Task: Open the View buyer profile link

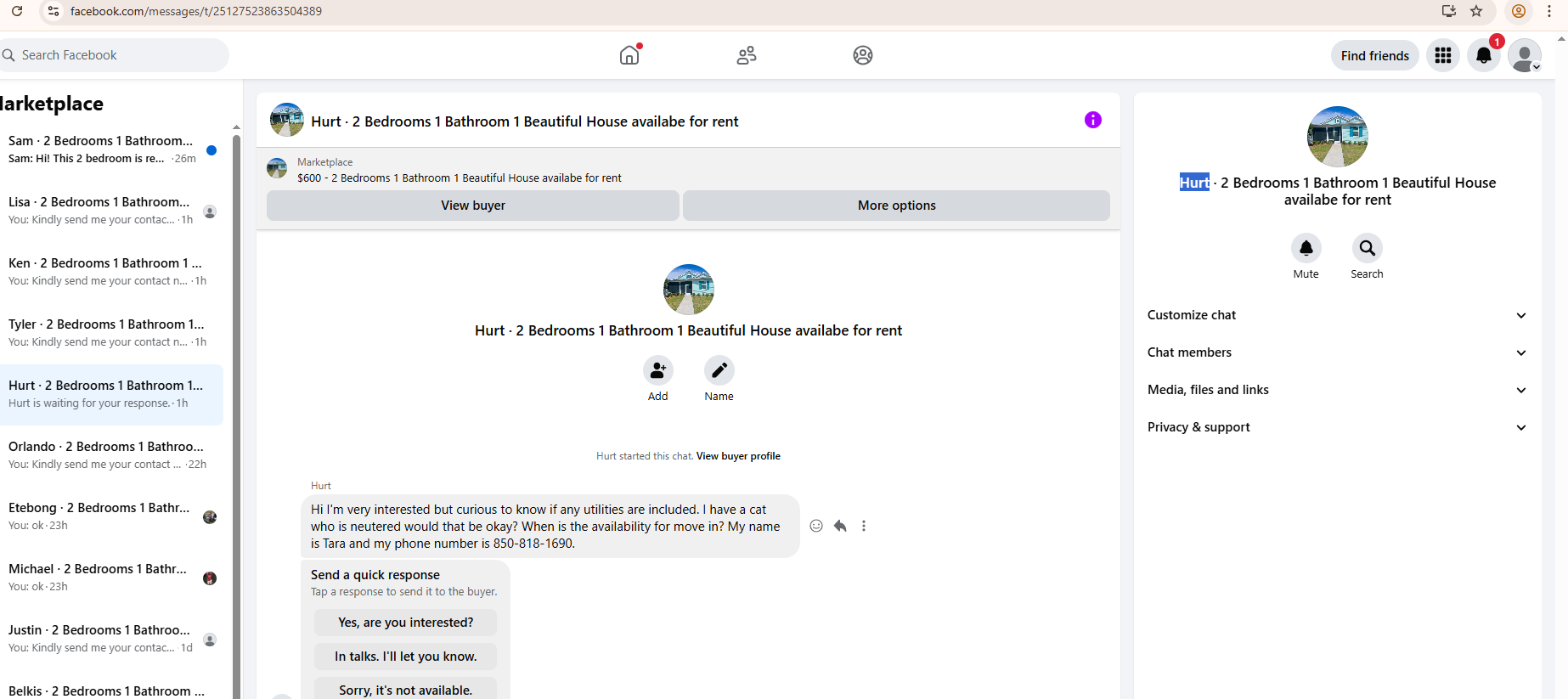Action: [738, 456]
